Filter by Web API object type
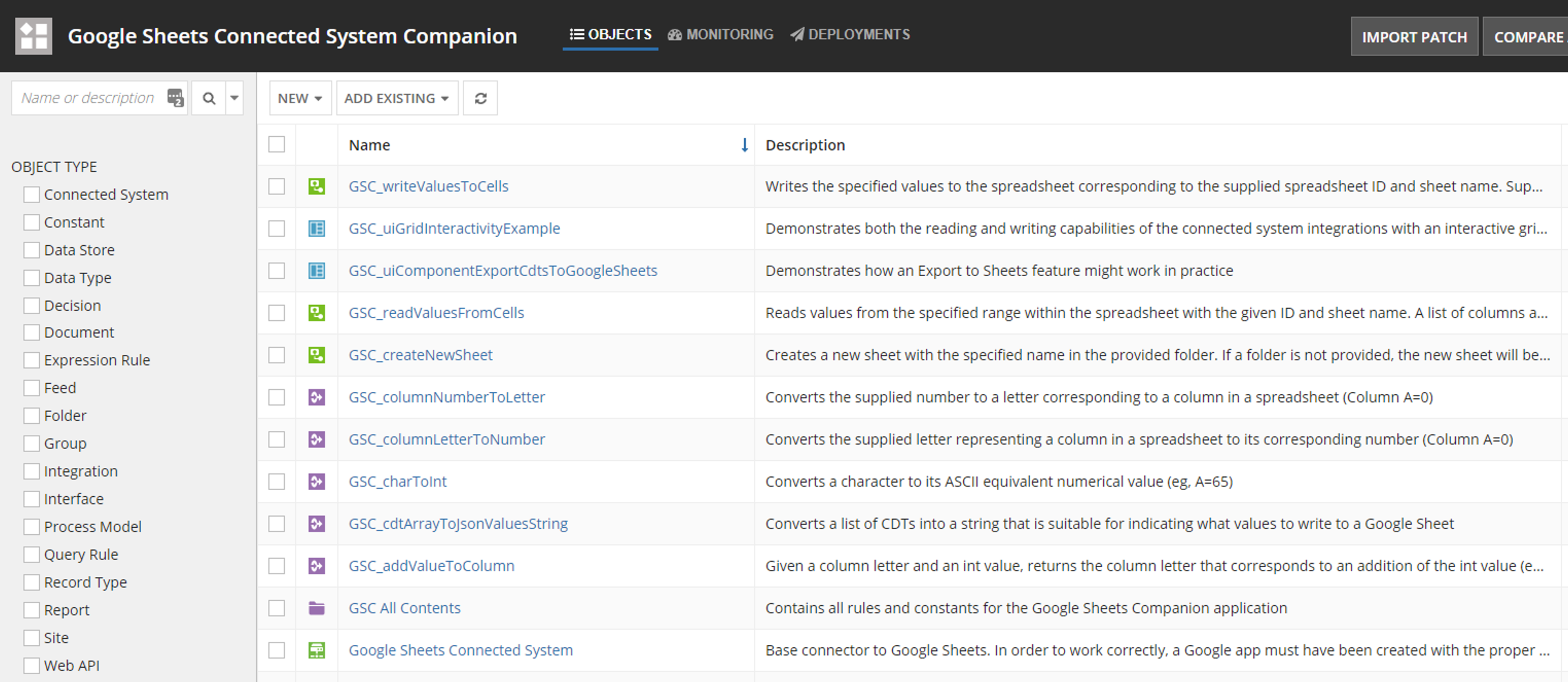1568x682 pixels. coord(32,666)
